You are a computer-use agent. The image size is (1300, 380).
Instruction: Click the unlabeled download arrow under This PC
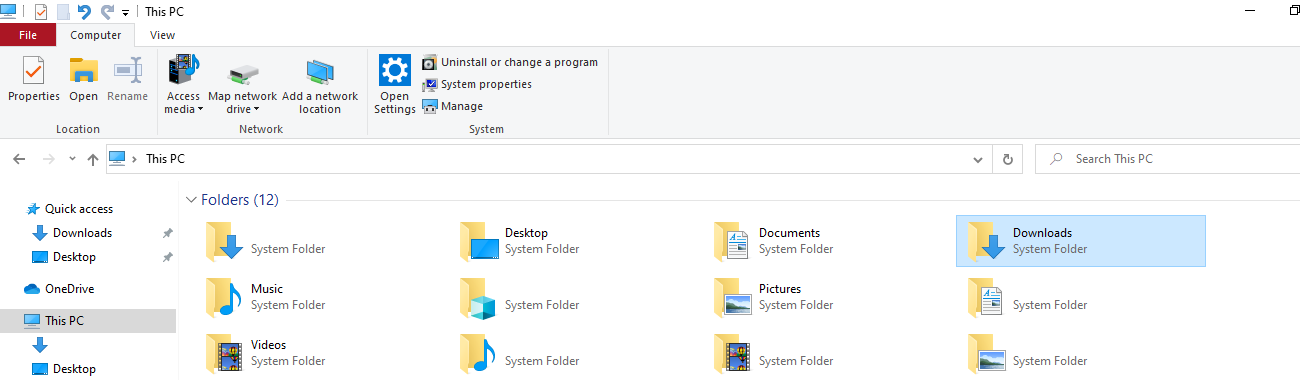click(40, 345)
